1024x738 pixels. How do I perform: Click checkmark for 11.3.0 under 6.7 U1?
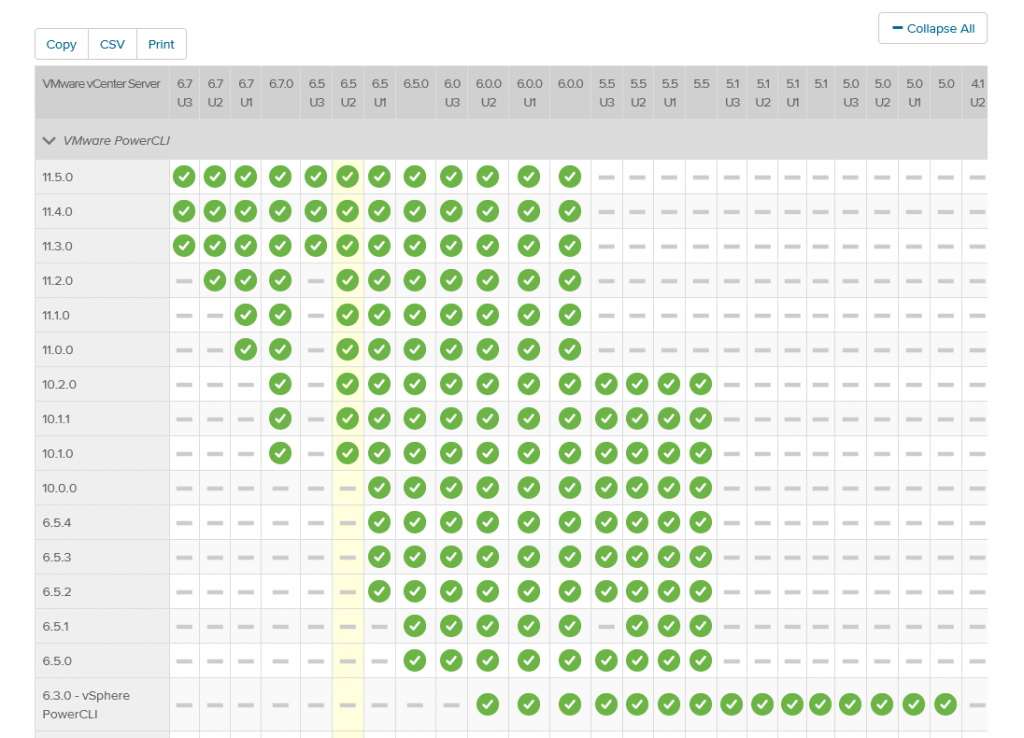click(x=246, y=246)
